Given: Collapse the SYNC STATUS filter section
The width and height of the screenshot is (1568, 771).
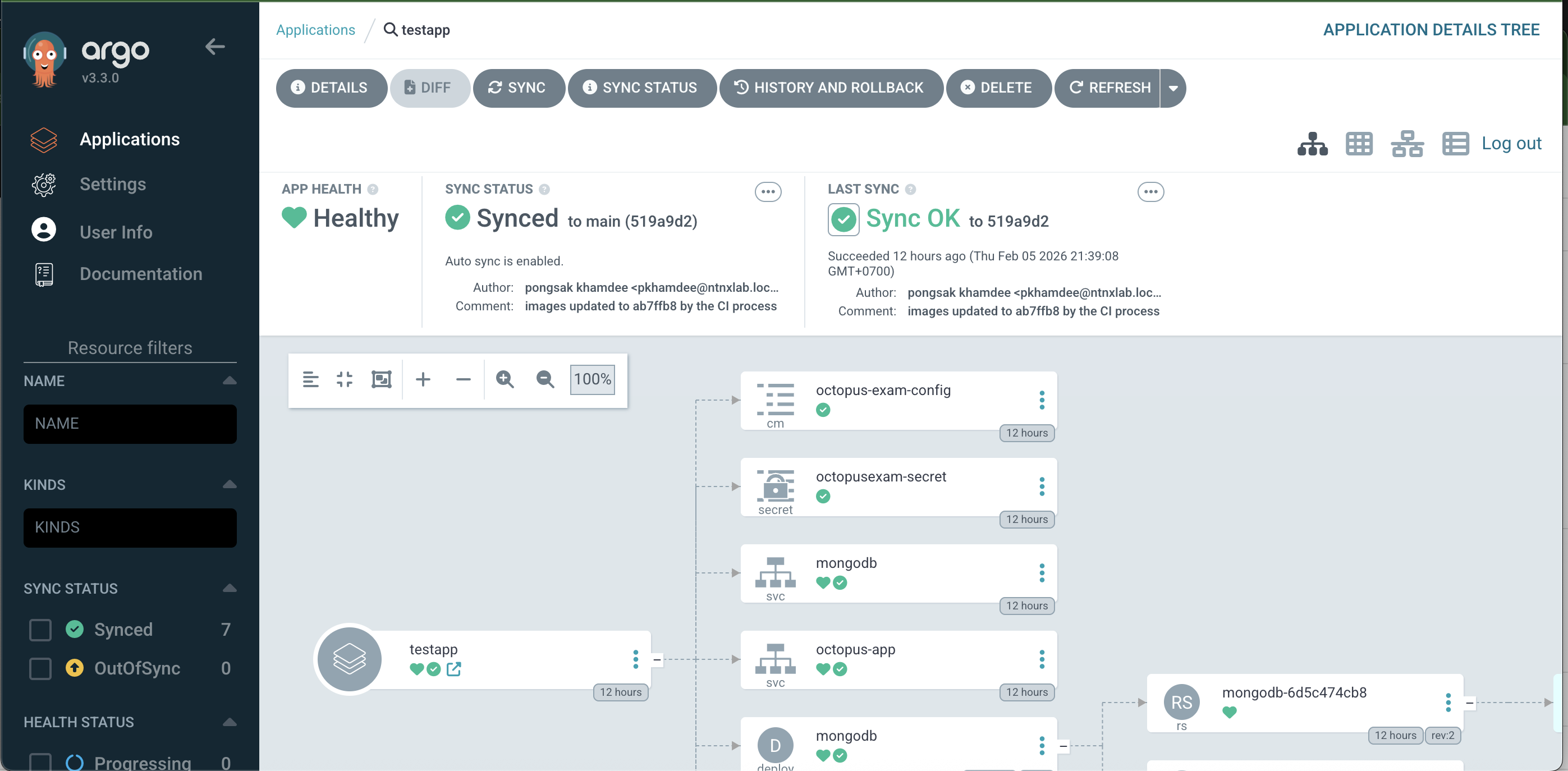Looking at the screenshot, I should 230,588.
